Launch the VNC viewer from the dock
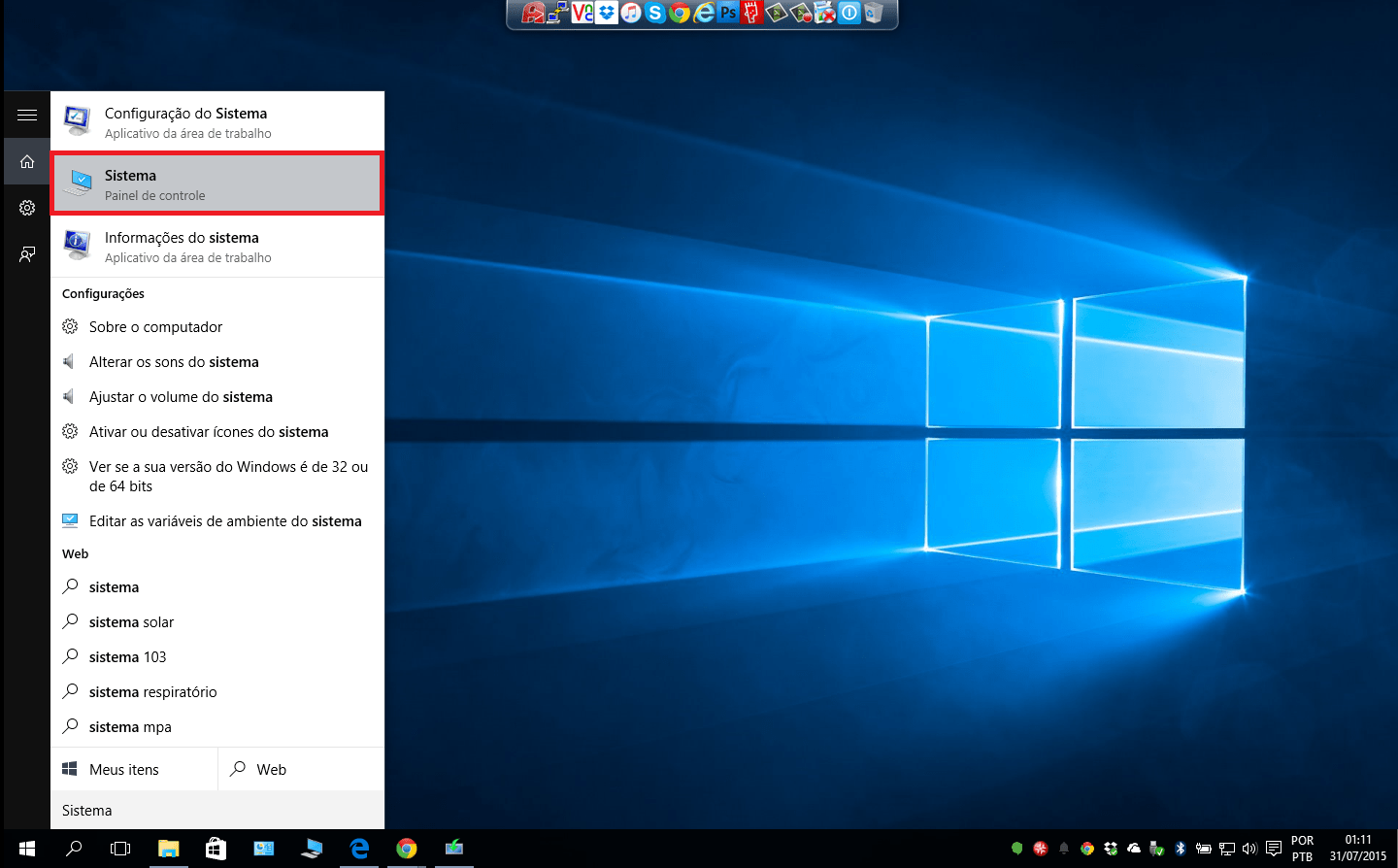Screen dimensions: 1398x868 (x=582, y=13)
